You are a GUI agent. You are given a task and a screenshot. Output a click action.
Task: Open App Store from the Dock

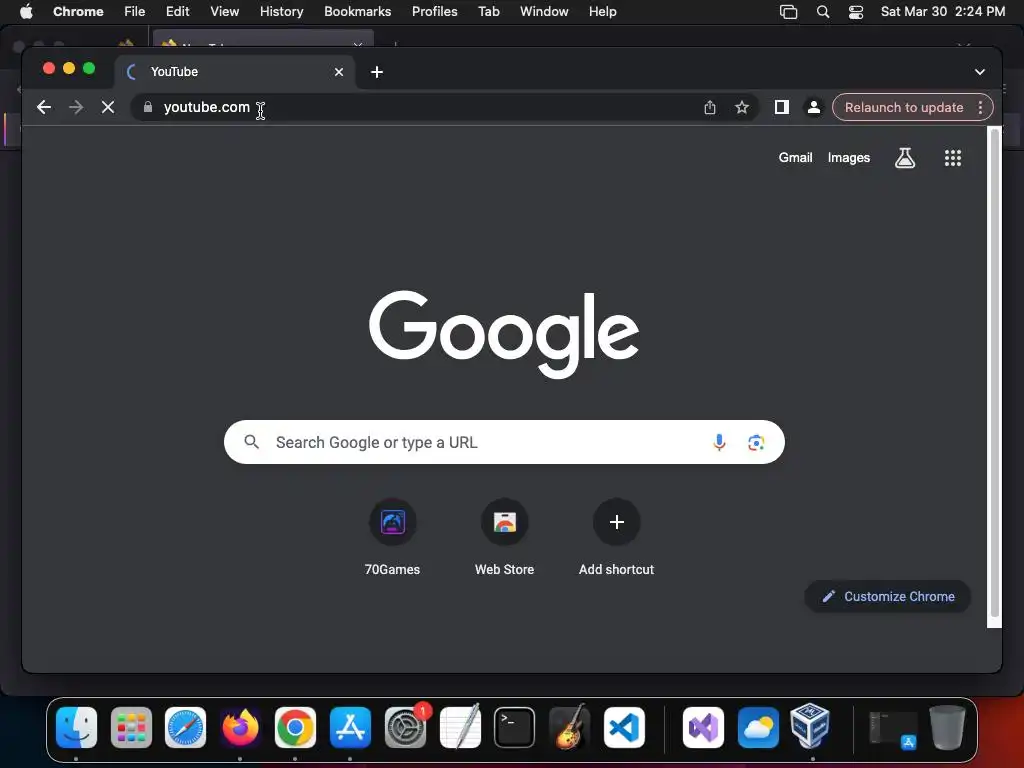click(350, 727)
